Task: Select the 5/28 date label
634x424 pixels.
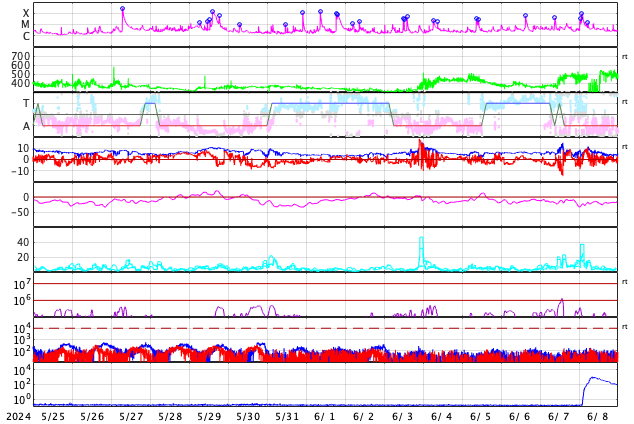Action: click(170, 417)
